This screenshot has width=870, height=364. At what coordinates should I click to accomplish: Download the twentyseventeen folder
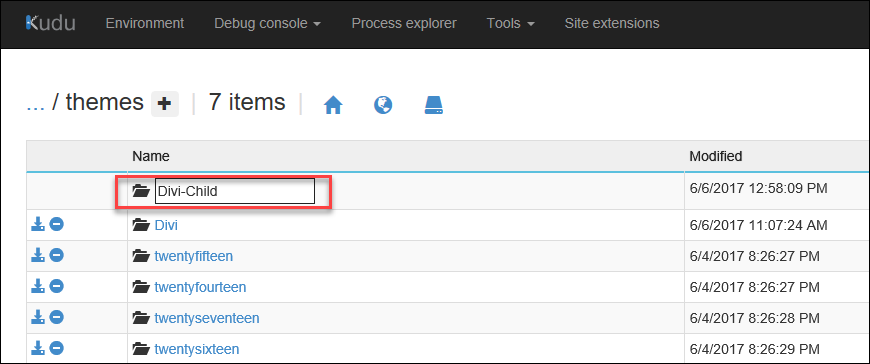[38, 317]
